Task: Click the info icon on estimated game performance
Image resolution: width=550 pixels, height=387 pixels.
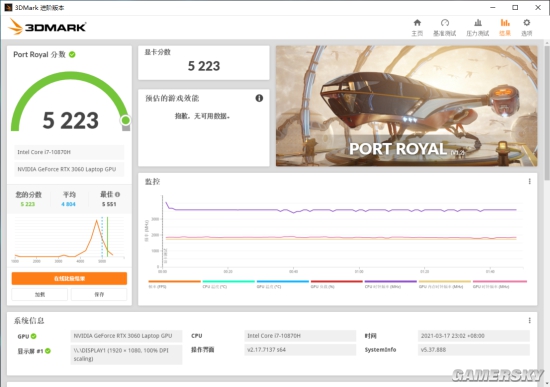Action: (259, 98)
